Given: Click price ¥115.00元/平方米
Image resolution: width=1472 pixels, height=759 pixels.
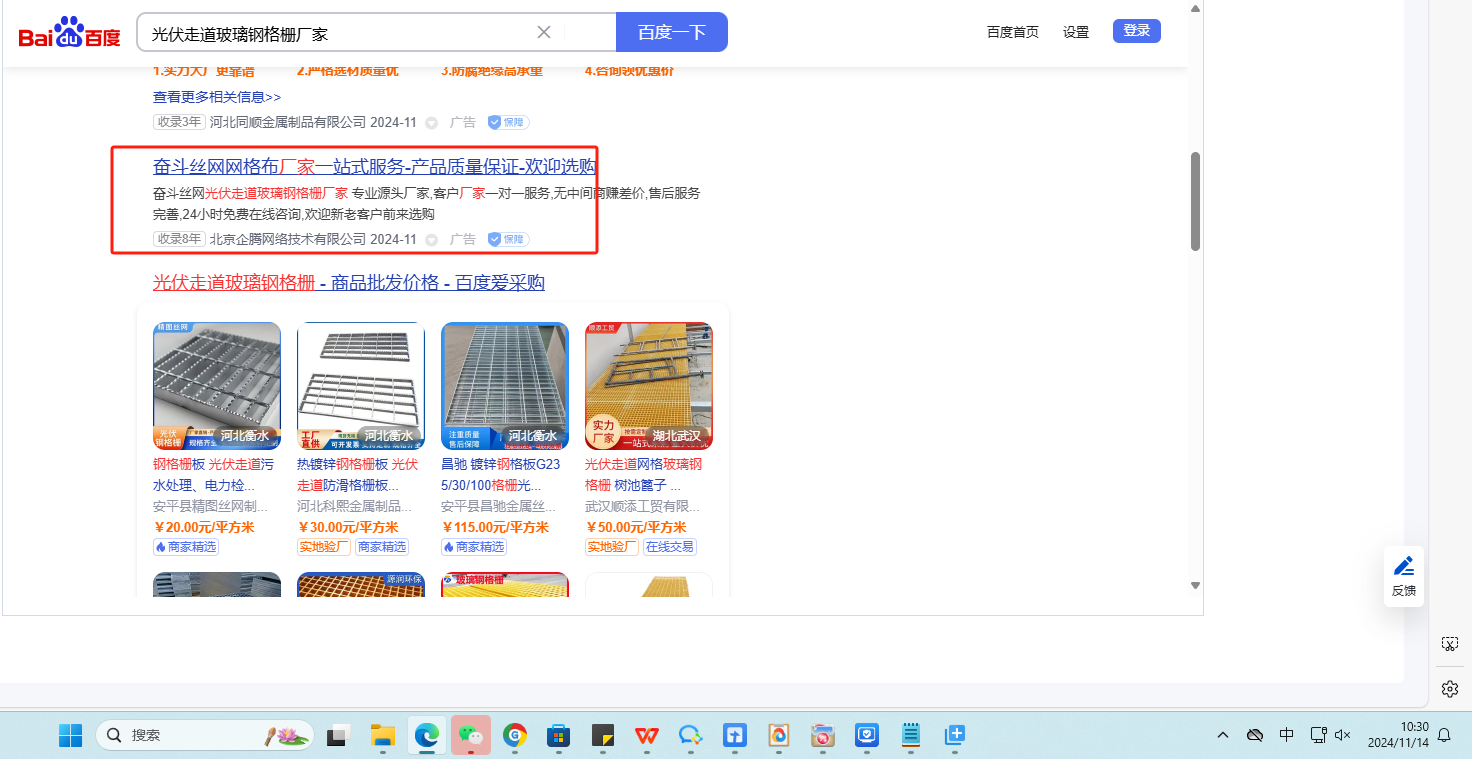Looking at the screenshot, I should click(x=495, y=528).
